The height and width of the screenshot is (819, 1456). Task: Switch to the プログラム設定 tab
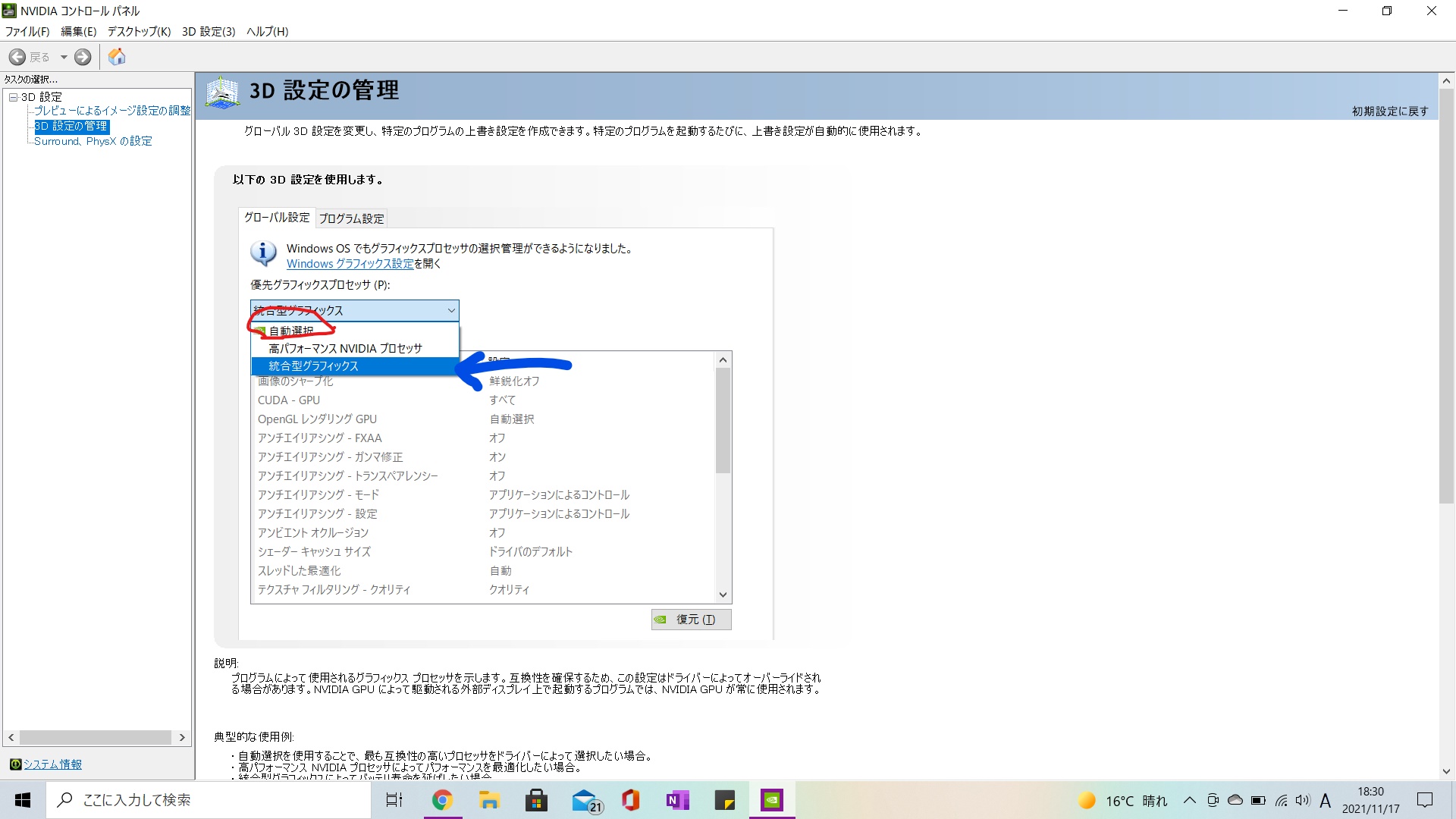pos(351,218)
